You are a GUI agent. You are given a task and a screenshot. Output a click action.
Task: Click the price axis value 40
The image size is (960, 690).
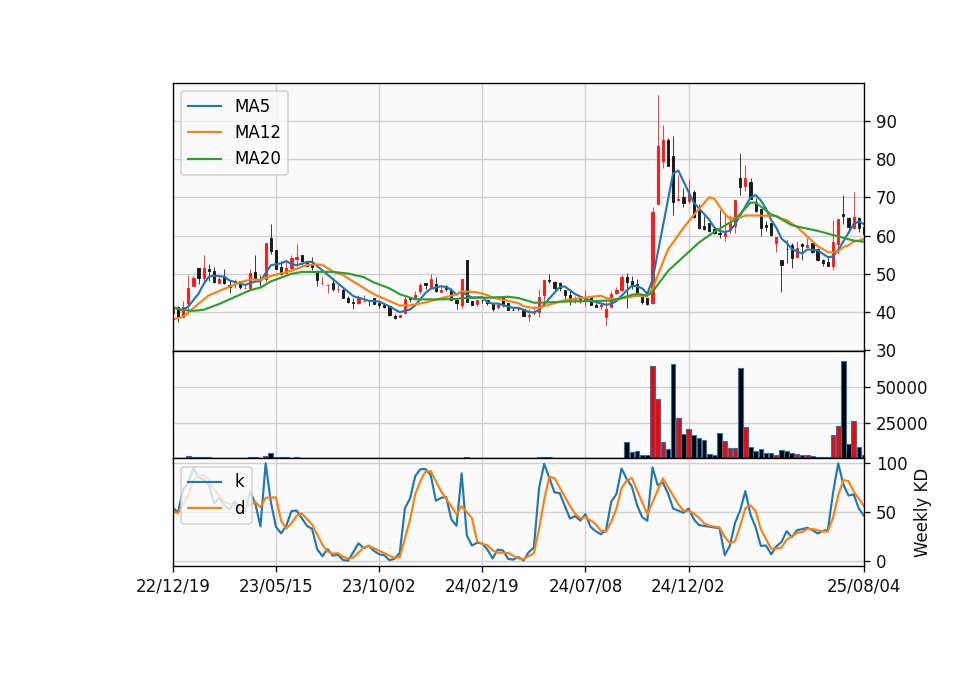click(x=887, y=313)
